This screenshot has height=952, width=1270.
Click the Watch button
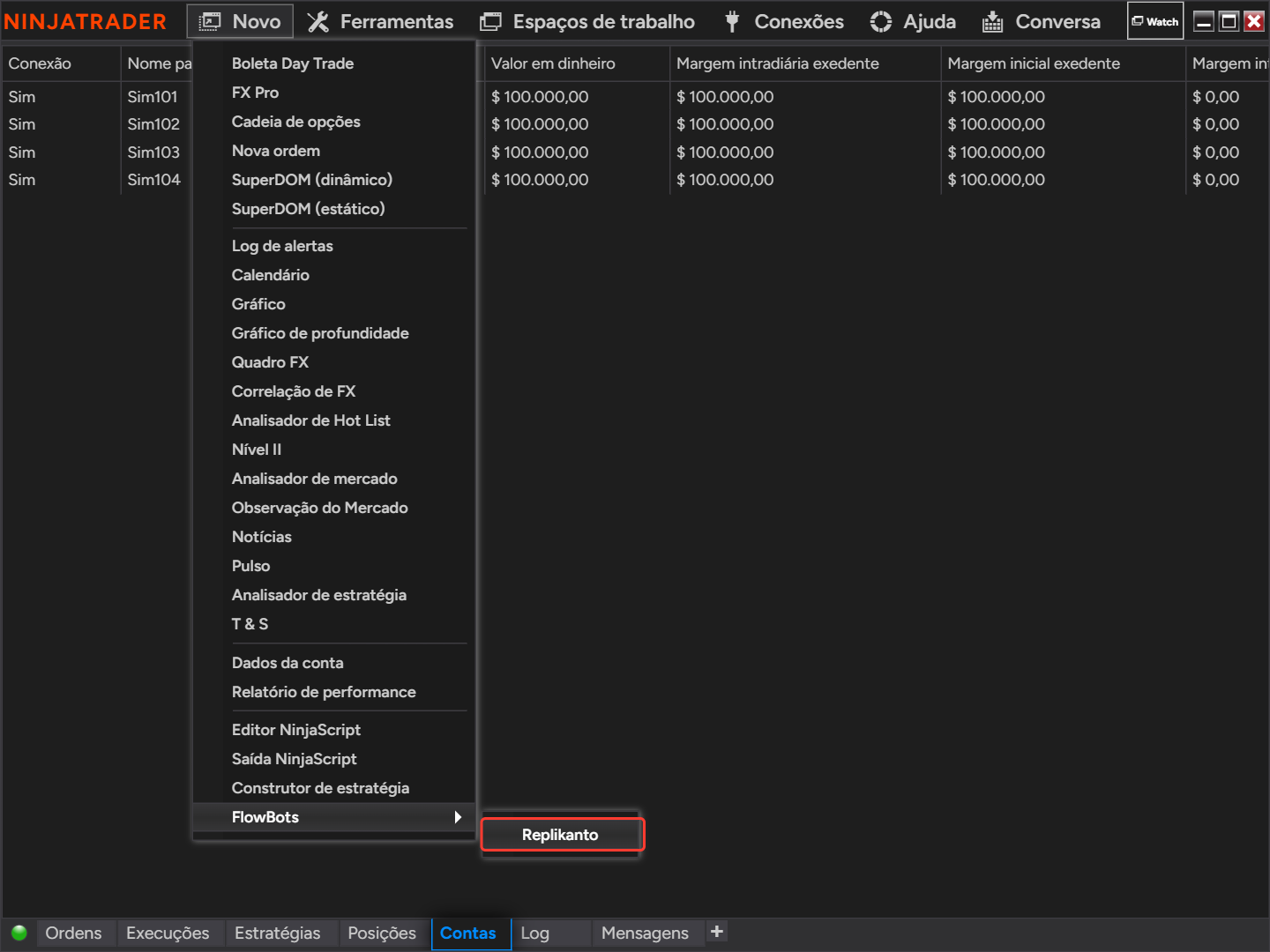tap(1155, 21)
